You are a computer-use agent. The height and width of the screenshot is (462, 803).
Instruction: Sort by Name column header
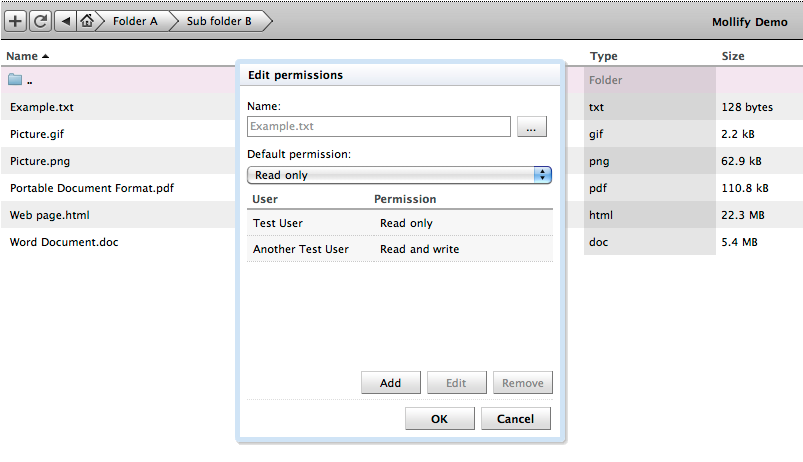pyautogui.click(x=27, y=56)
